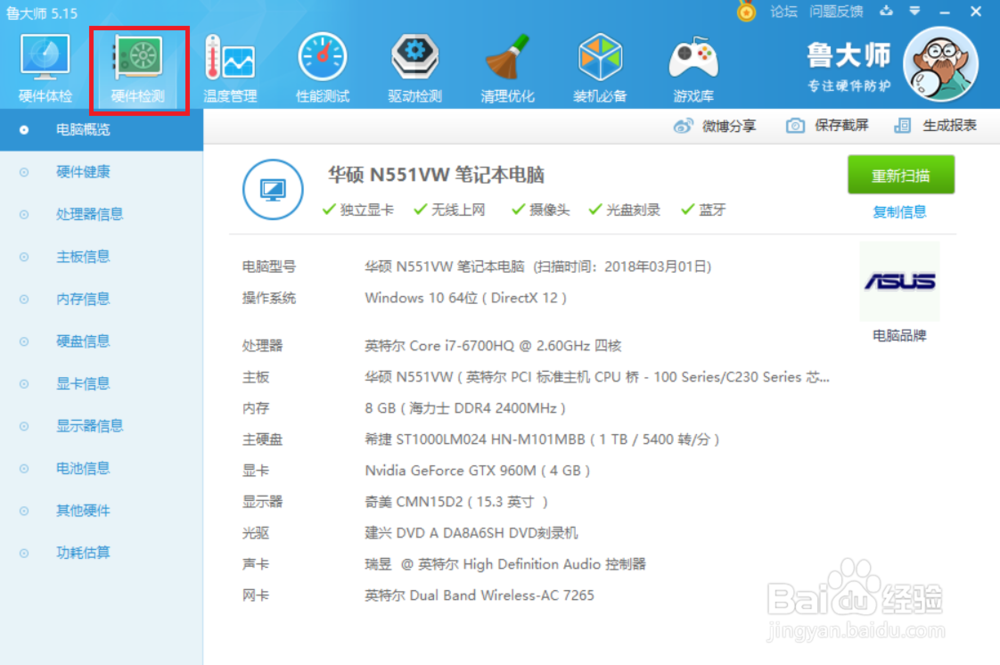Click the 光盘刻录 checkmark feature

pos(624,210)
